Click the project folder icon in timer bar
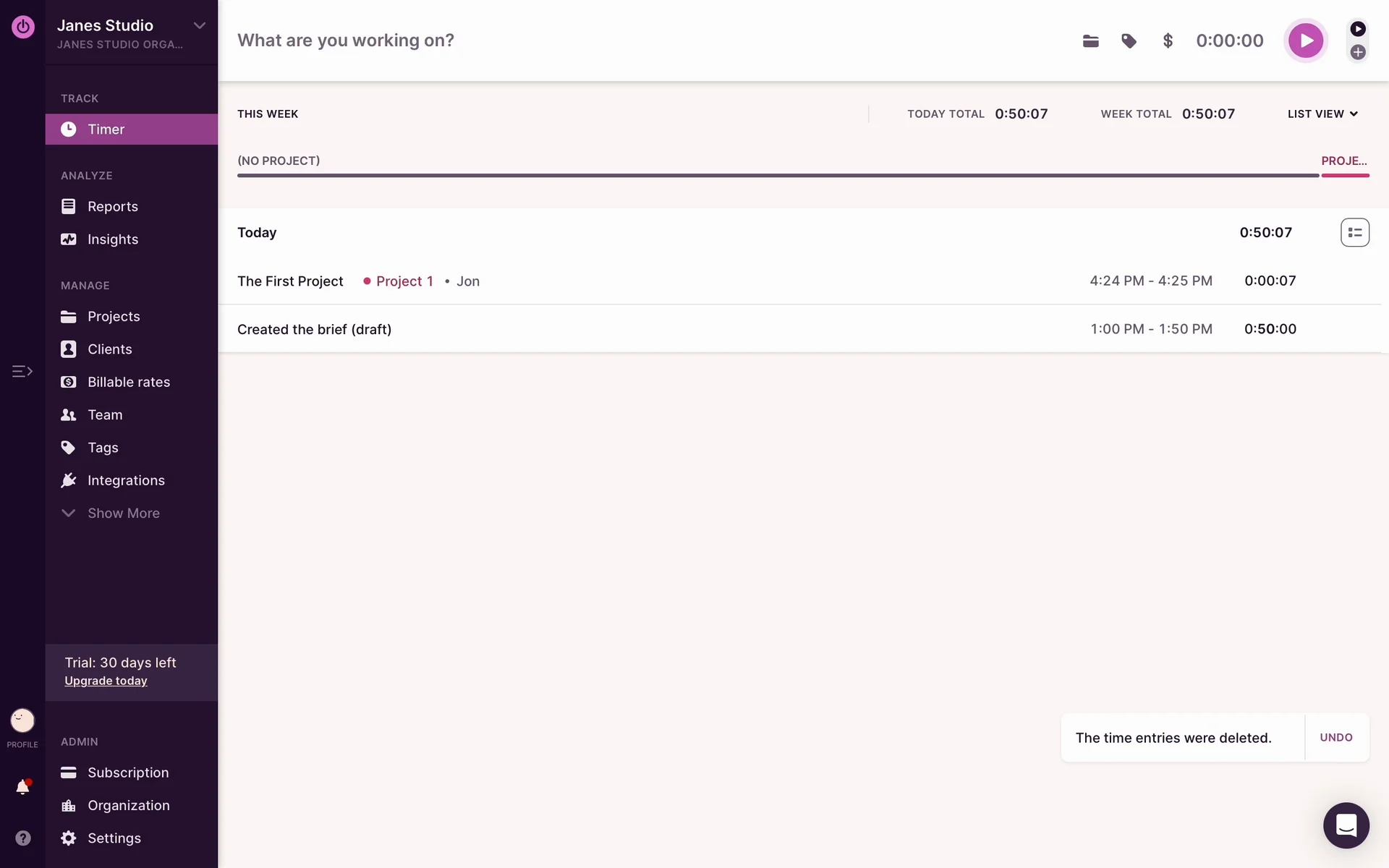 (x=1090, y=41)
